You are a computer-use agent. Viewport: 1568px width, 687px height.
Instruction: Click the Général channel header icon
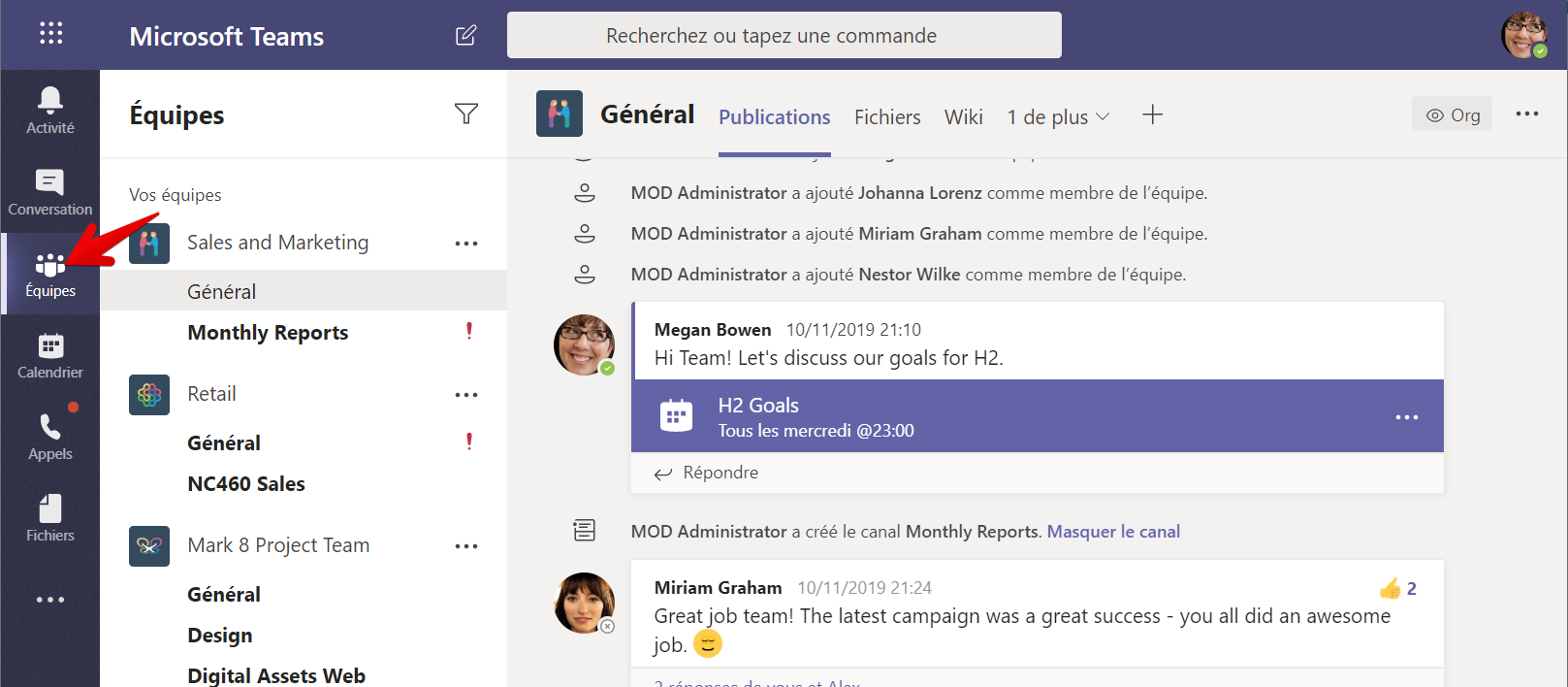560,114
